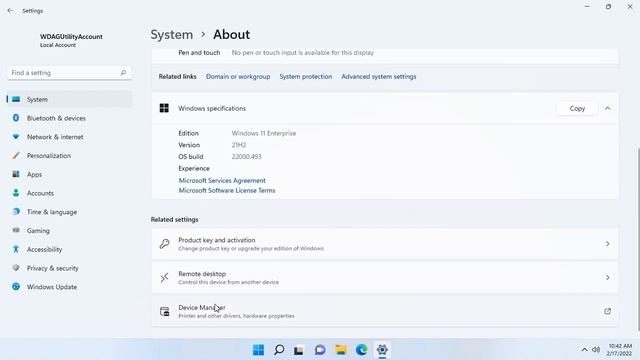This screenshot has height=360, width=640.
Task: Select the Time & language category
Action: [69, 212]
